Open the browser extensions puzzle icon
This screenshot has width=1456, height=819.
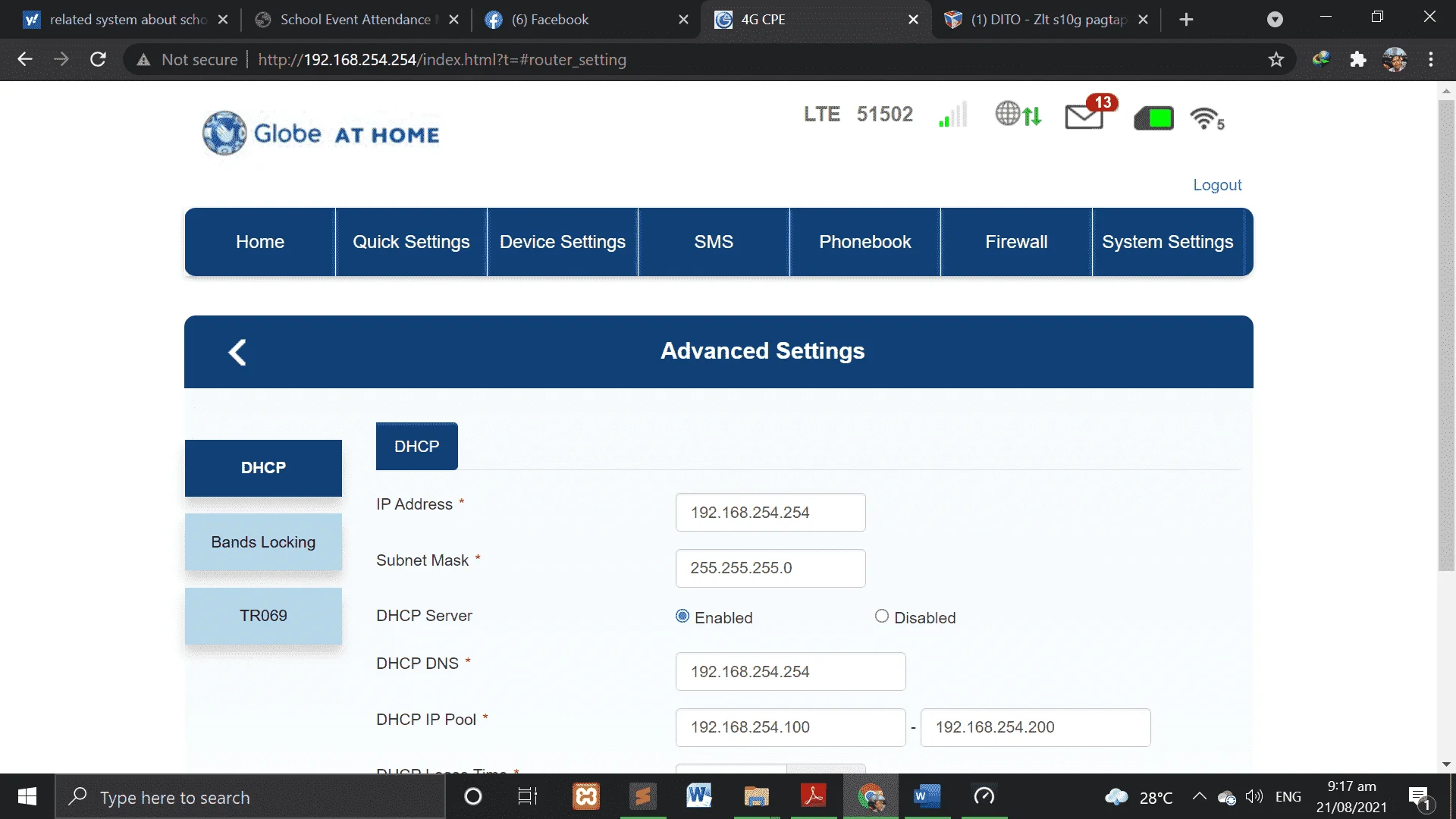[1358, 59]
